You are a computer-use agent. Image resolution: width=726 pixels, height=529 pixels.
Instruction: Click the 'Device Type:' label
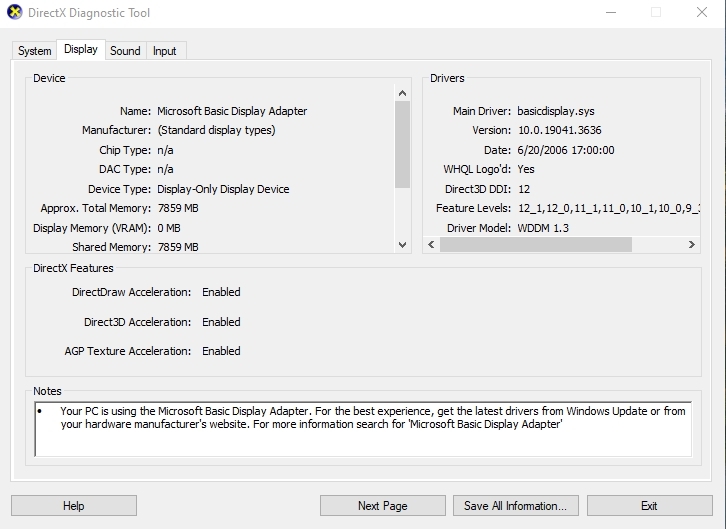[119, 189]
